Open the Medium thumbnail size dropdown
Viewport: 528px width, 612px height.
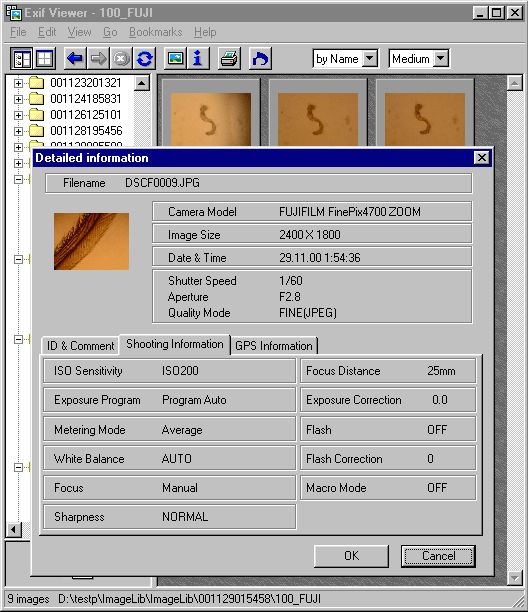pos(441,59)
